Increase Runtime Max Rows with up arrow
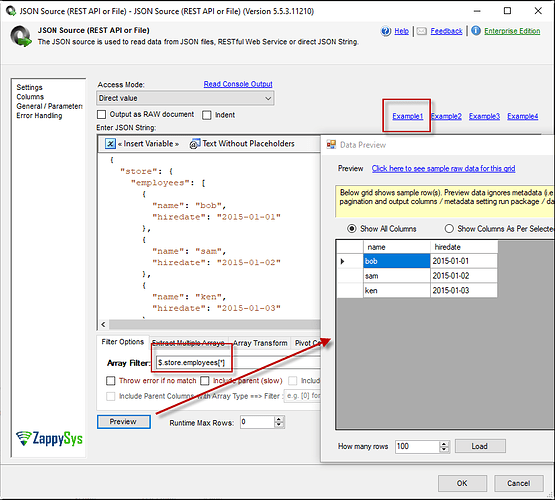The image size is (555, 500). point(279,419)
